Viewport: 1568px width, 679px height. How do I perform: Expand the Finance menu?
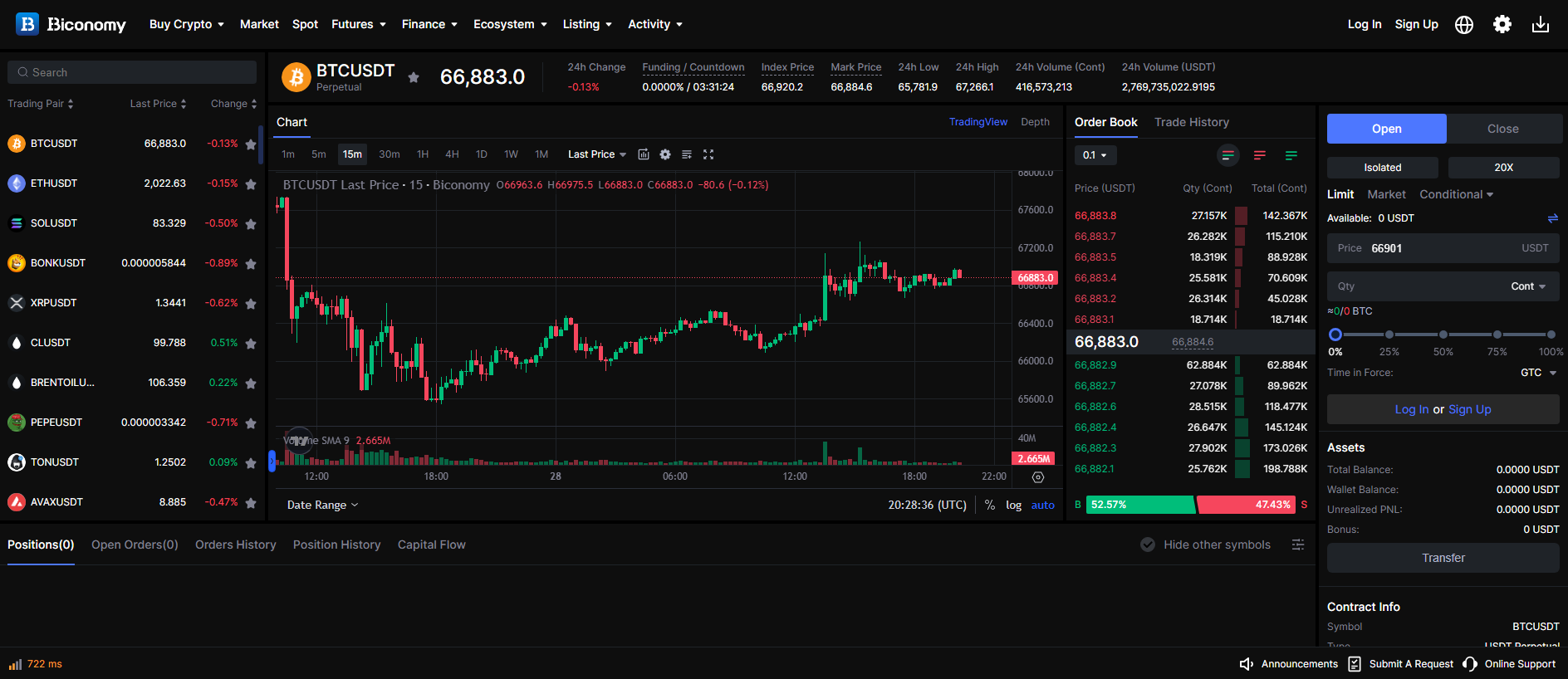point(429,24)
